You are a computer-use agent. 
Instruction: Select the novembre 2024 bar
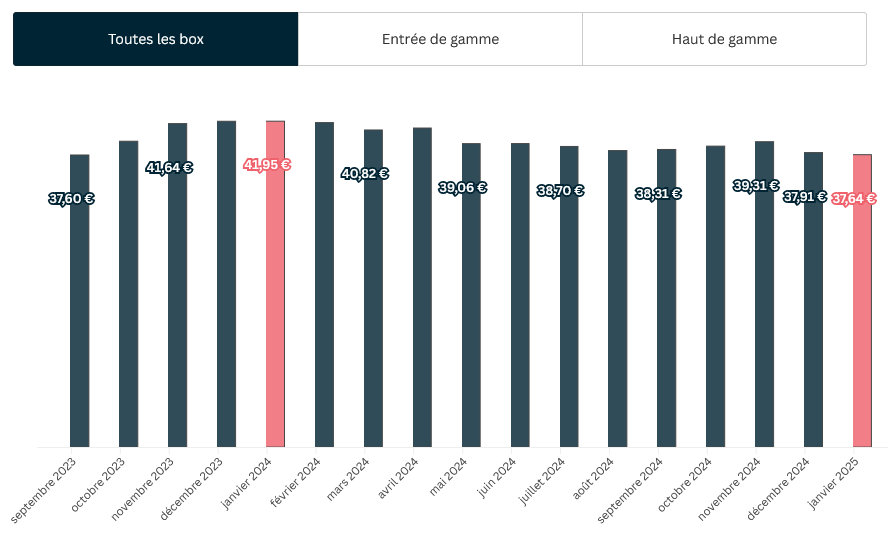(x=764, y=310)
